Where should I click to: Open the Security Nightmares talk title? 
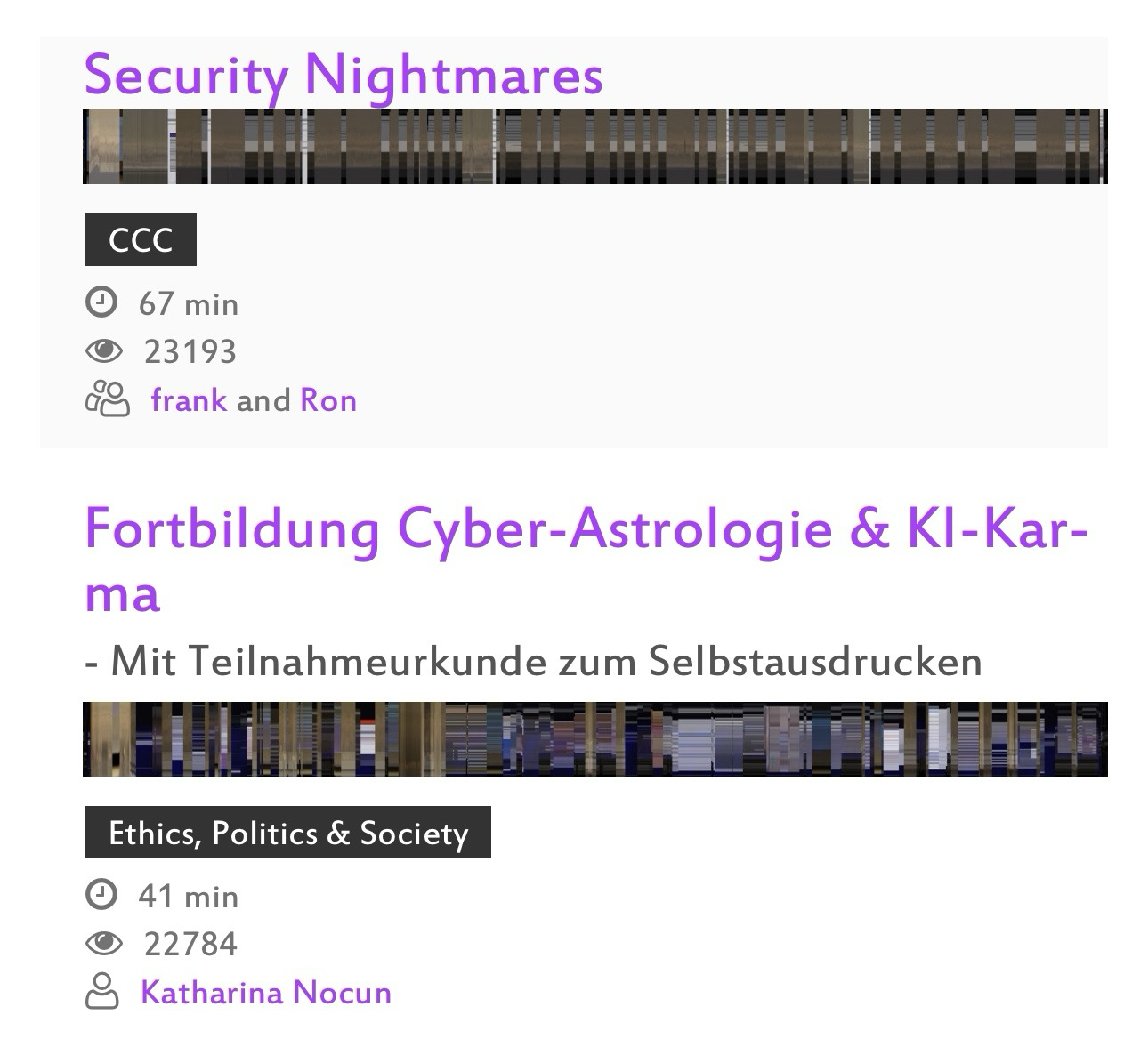click(x=344, y=75)
